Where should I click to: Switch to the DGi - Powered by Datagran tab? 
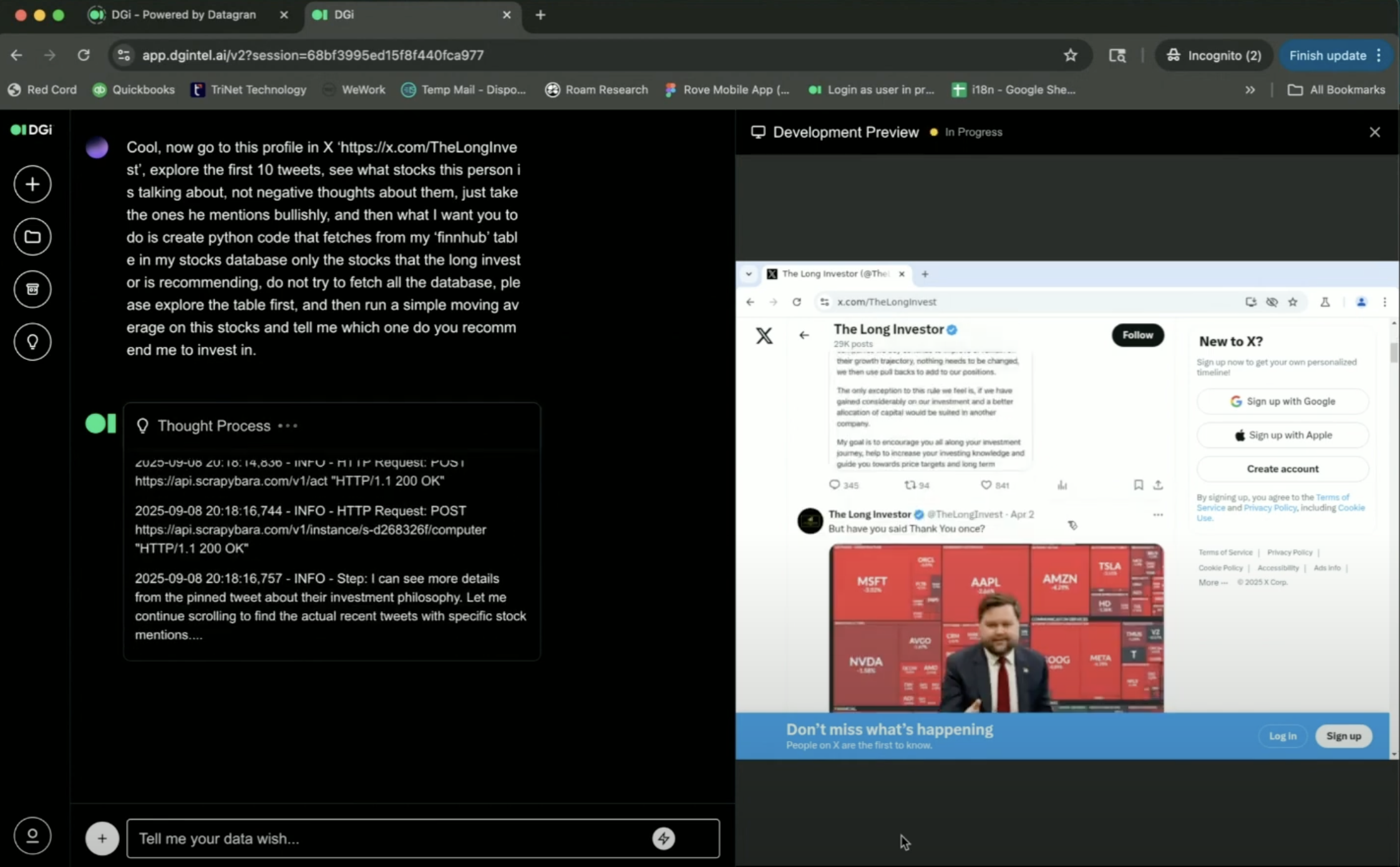(x=183, y=15)
